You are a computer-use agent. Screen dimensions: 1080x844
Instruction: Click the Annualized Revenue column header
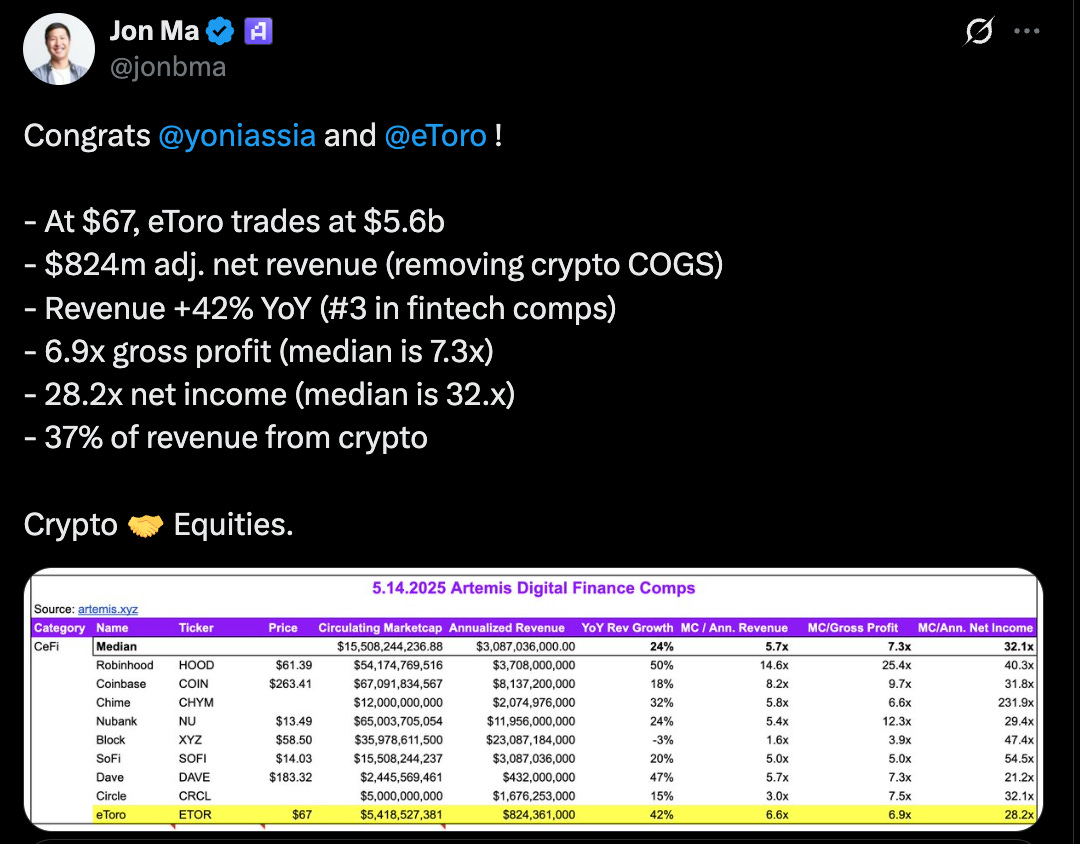tap(506, 628)
